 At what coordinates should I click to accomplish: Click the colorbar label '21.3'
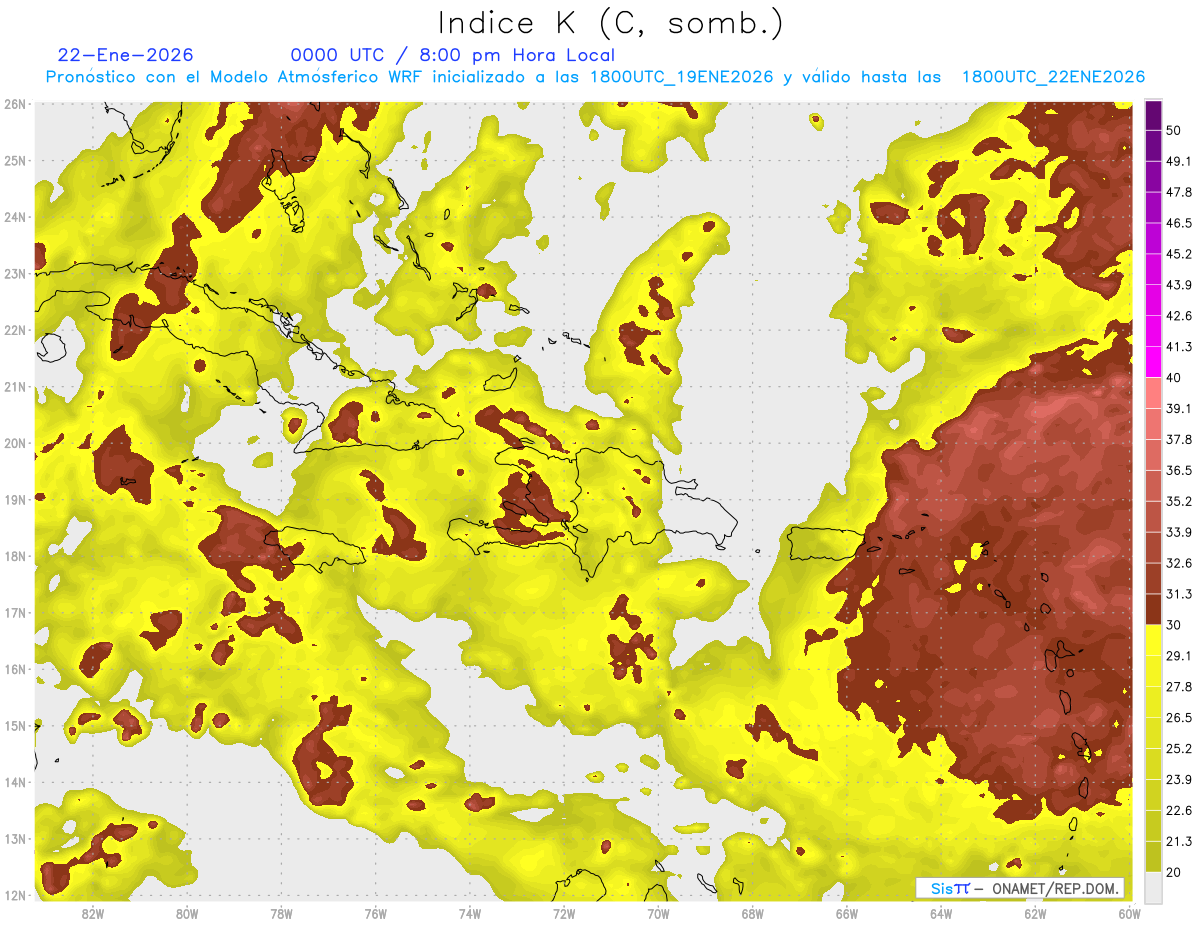coord(1179,841)
